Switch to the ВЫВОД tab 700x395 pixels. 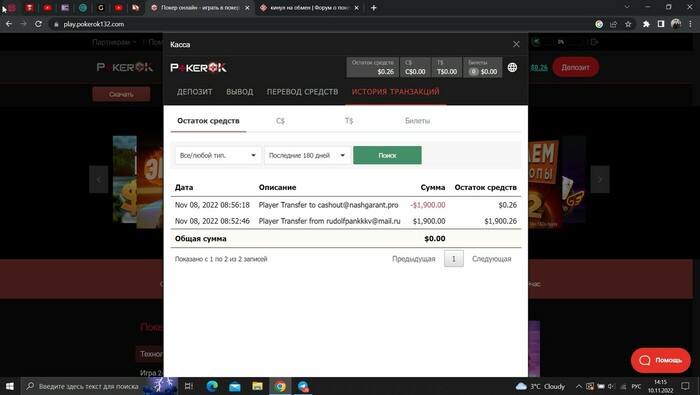click(240, 92)
